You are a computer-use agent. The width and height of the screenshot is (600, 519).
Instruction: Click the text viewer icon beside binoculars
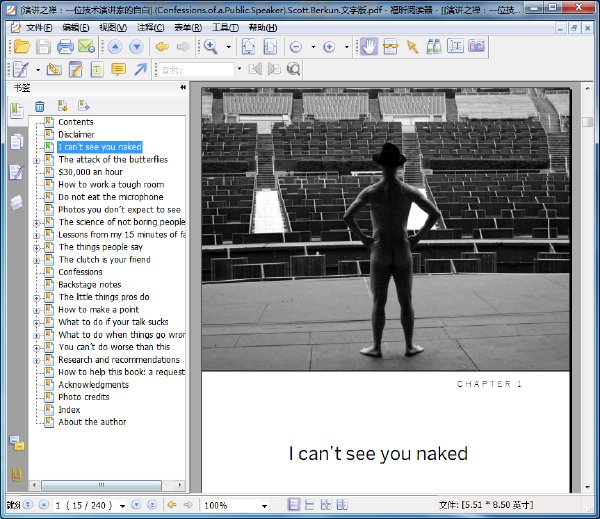click(455, 46)
